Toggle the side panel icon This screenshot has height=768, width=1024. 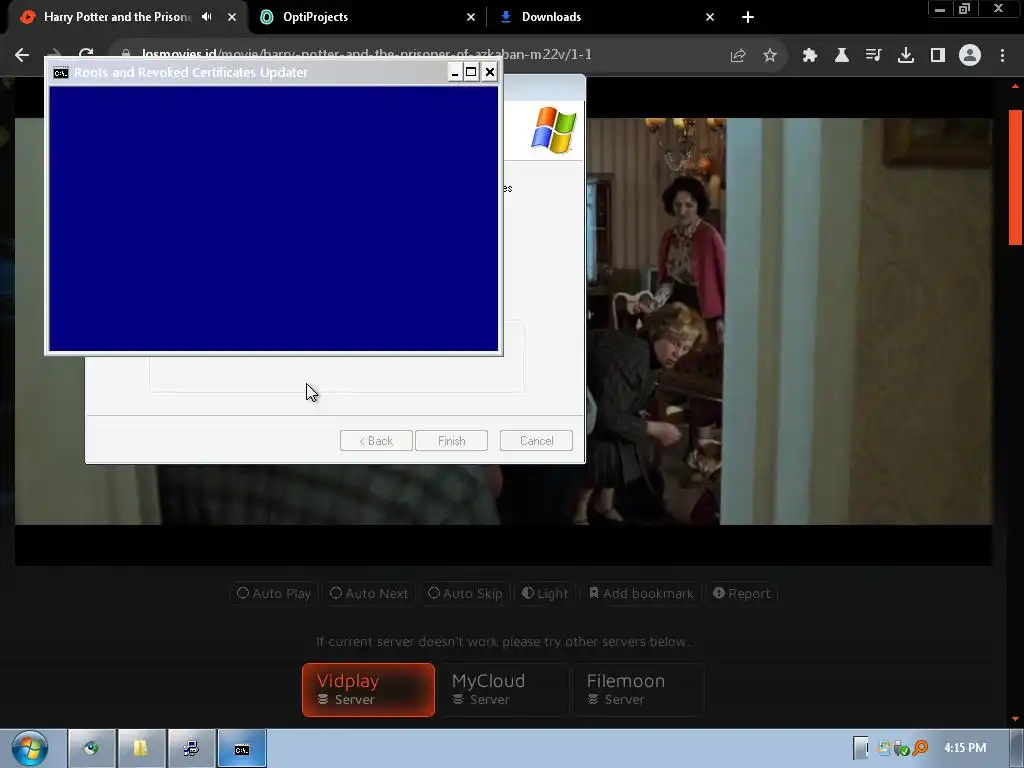point(938,56)
